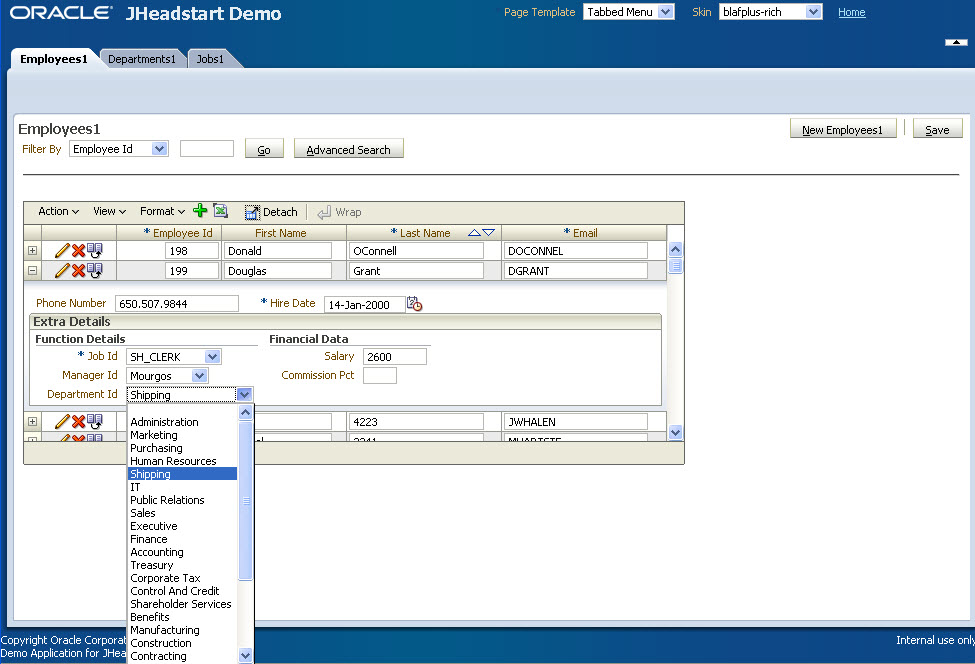Select Finance in department list

tap(182, 539)
